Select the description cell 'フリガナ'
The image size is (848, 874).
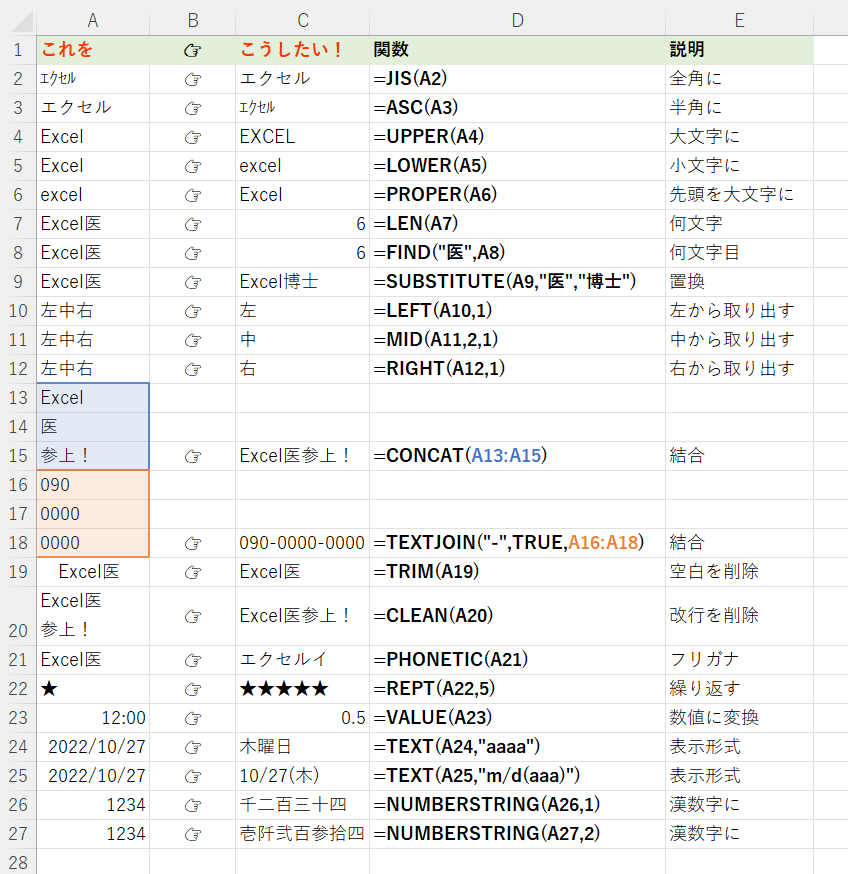pyautogui.click(x=739, y=660)
